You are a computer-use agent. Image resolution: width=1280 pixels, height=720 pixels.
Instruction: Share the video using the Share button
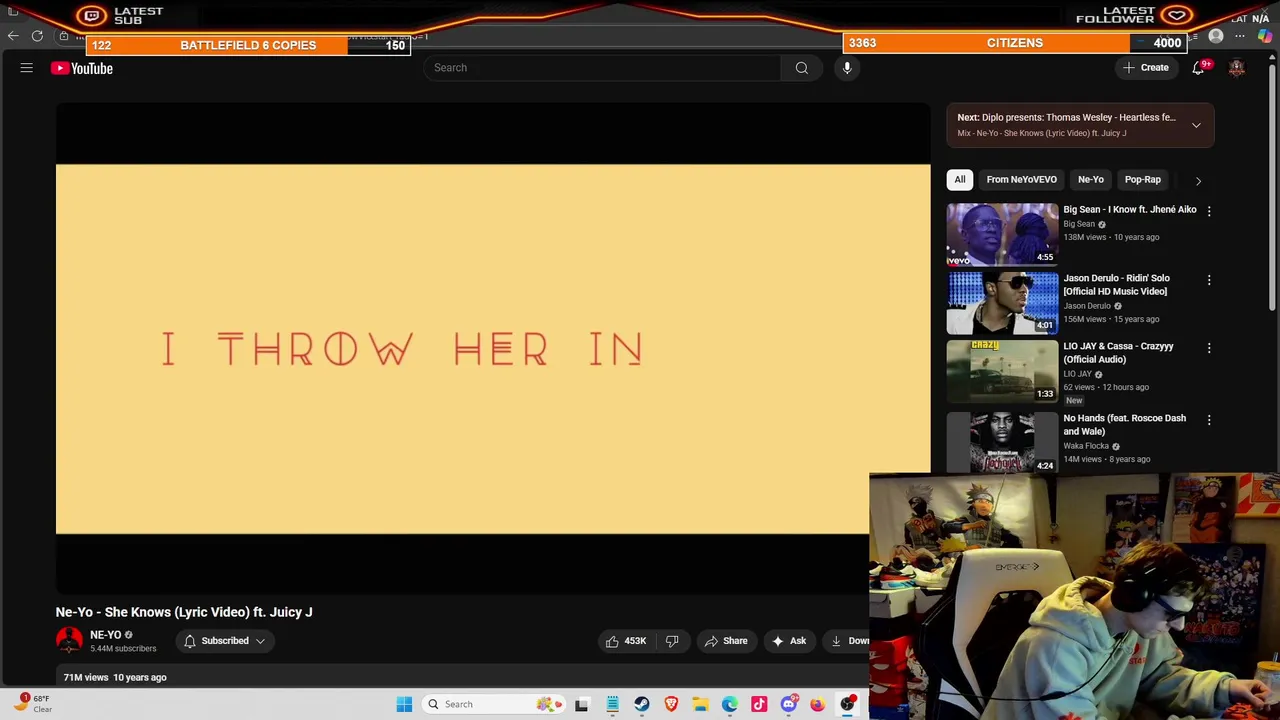coord(726,641)
